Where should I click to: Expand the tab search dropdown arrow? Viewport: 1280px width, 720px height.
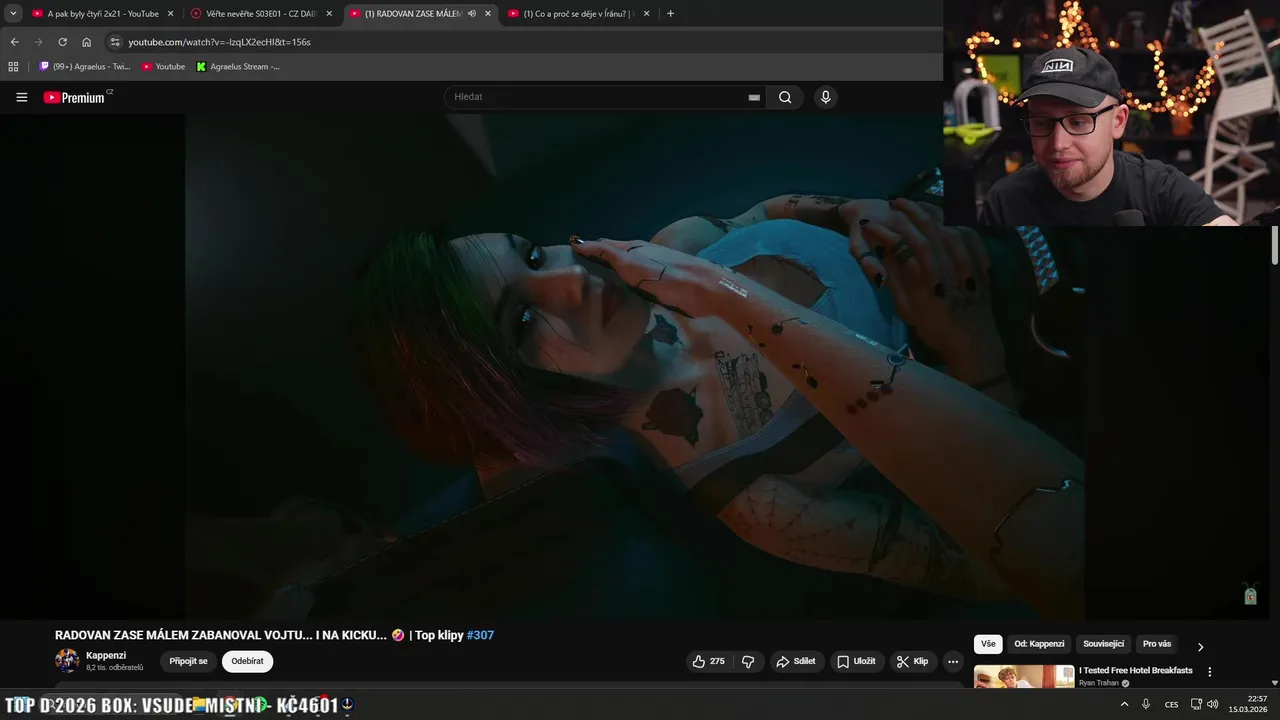click(x=13, y=14)
